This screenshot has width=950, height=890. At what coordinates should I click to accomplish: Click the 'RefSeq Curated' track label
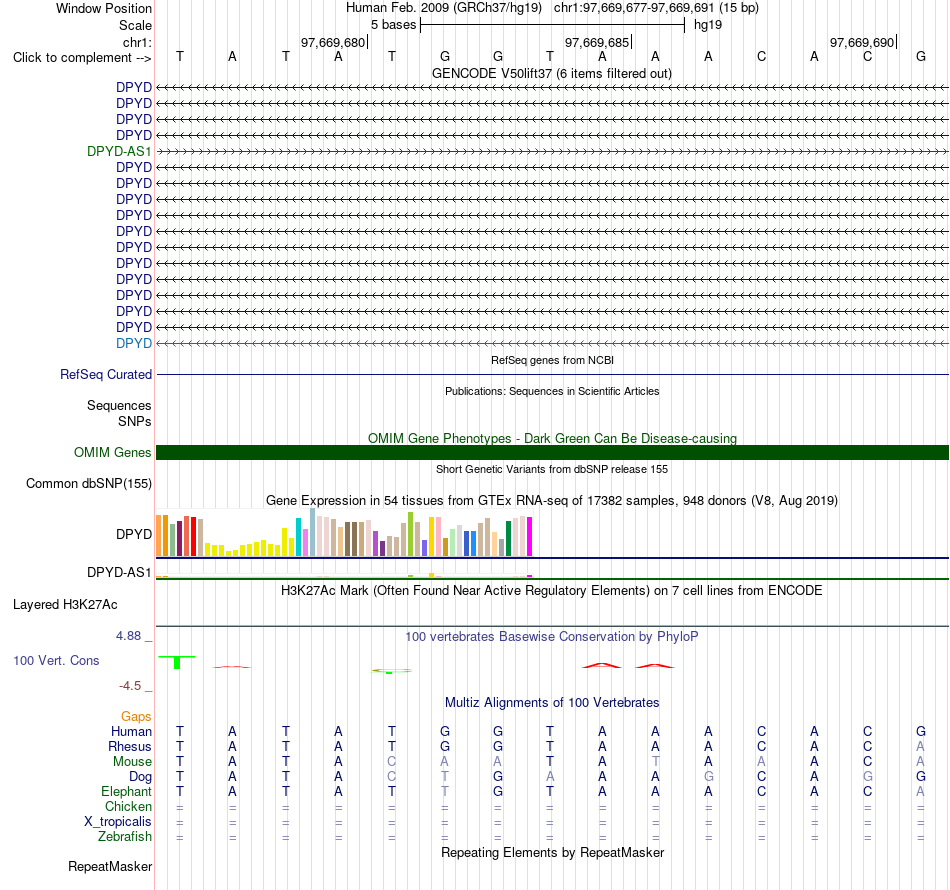106,374
